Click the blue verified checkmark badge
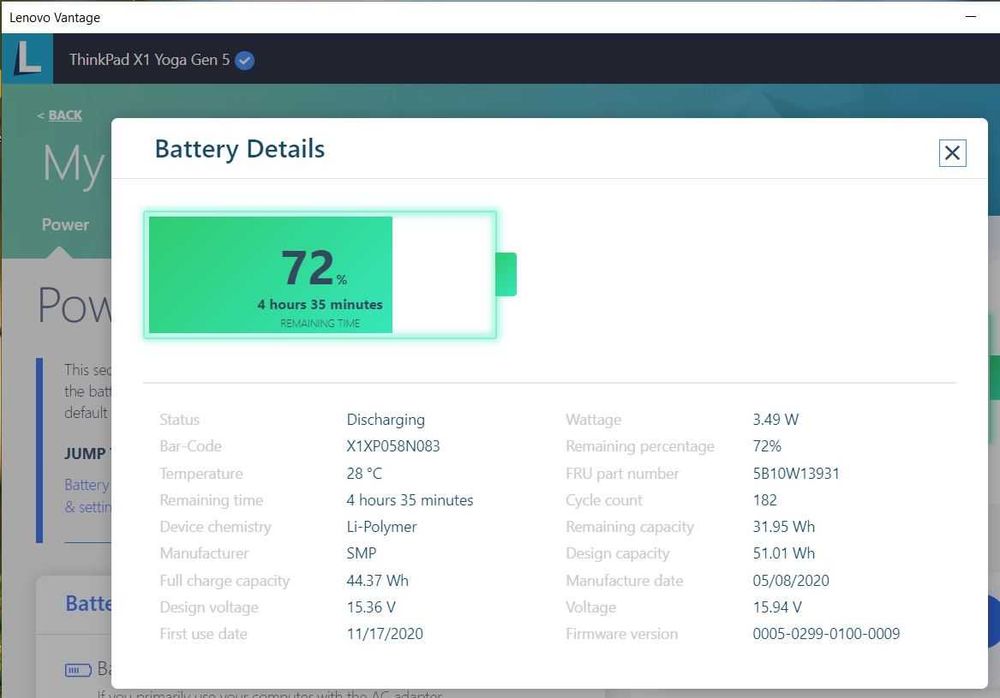Screen dimensions: 1000x698 point(245,61)
